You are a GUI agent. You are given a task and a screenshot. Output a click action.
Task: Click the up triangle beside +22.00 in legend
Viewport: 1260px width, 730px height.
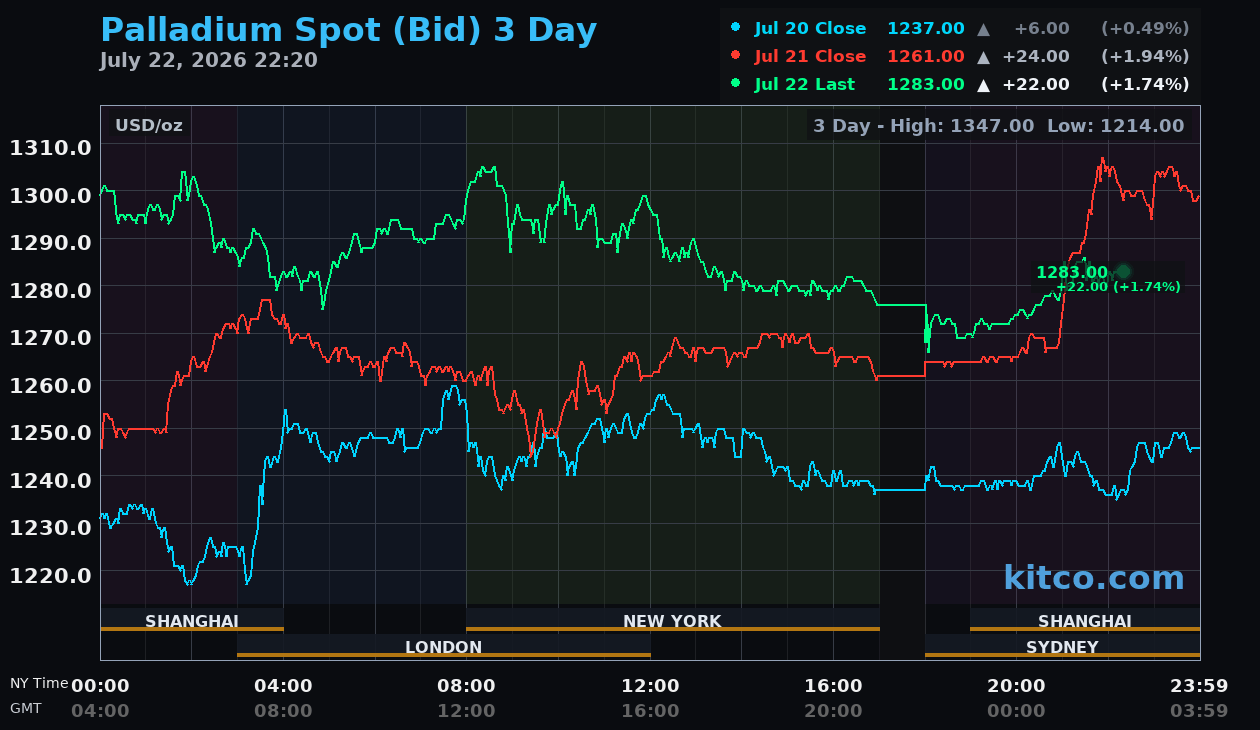[x=984, y=85]
